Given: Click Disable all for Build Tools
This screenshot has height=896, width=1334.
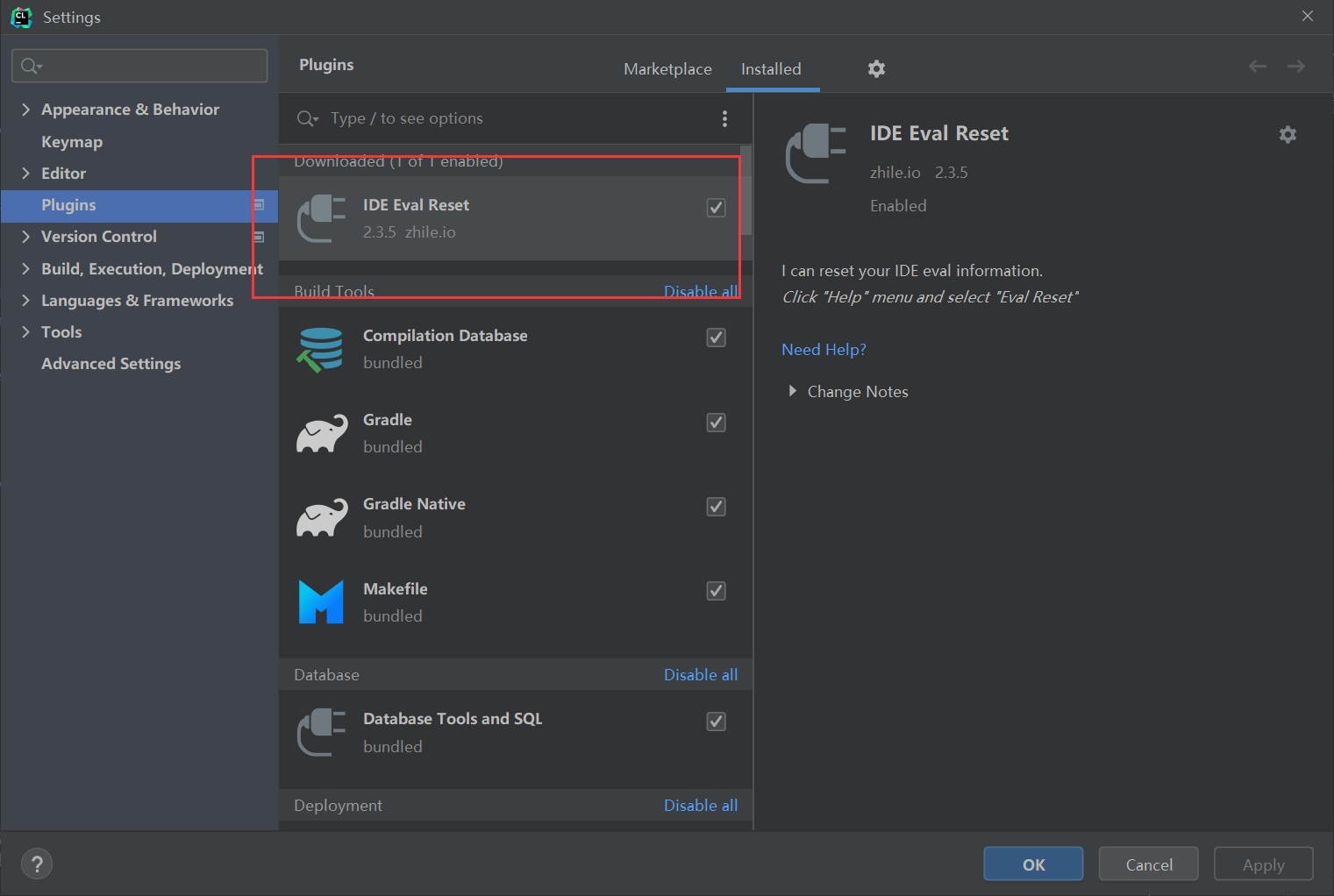Looking at the screenshot, I should pyautogui.click(x=701, y=290).
